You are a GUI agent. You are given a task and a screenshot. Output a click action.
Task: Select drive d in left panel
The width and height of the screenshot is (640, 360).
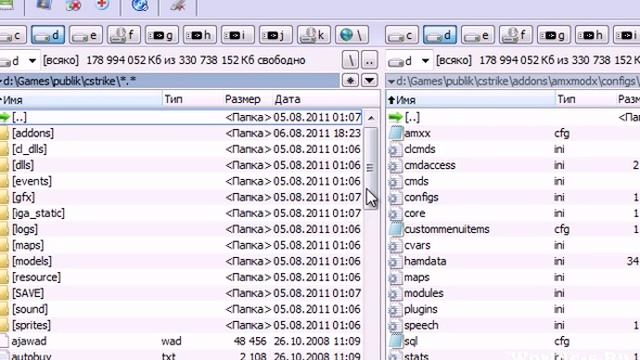48,35
